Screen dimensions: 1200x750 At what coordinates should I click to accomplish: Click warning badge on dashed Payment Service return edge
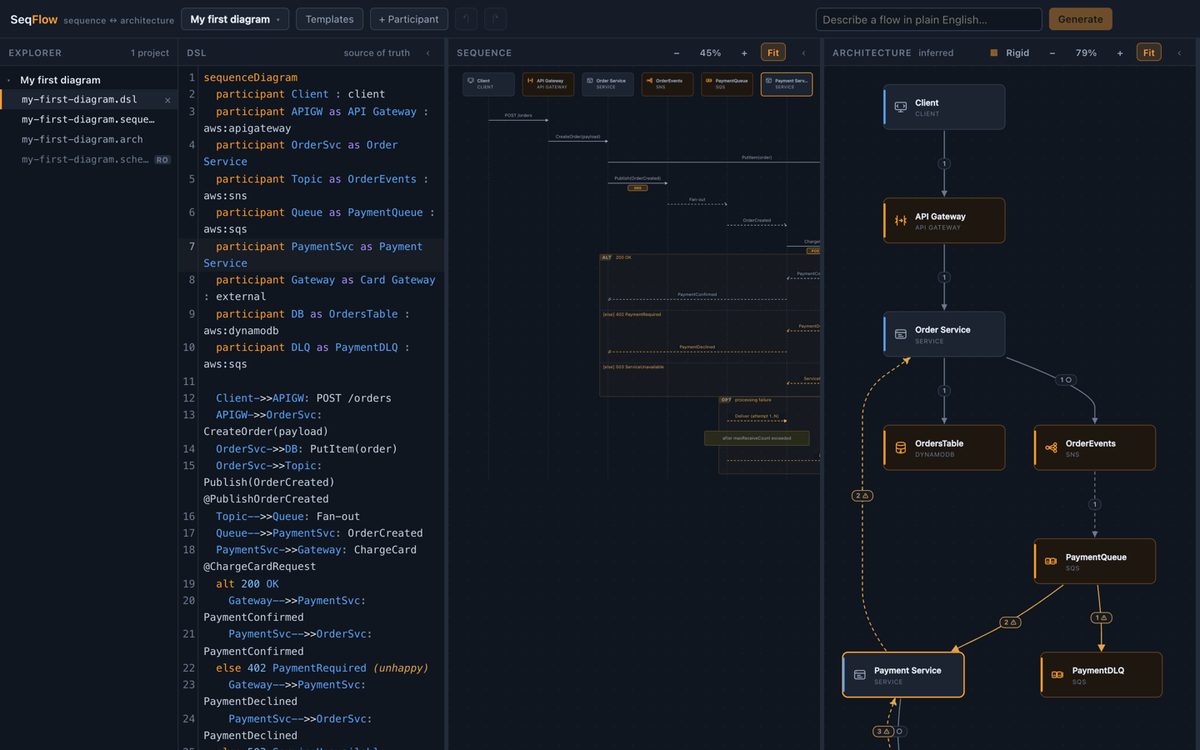coord(862,495)
